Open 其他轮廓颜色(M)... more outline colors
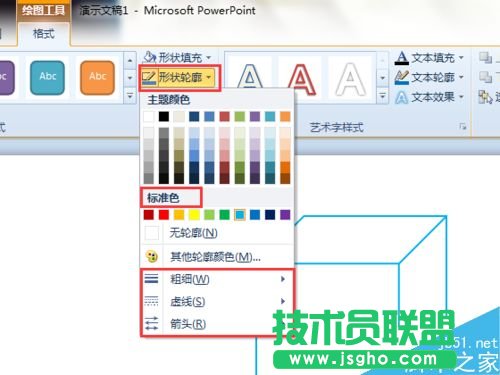The width and height of the screenshot is (500, 375). point(217,257)
